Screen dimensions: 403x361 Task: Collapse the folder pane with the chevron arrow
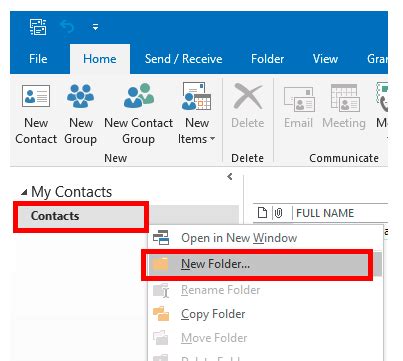click(x=230, y=177)
